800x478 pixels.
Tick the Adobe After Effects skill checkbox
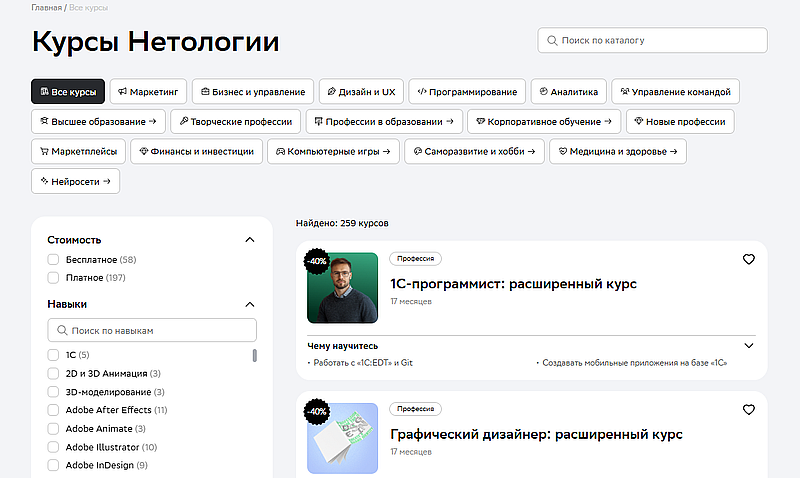[54, 410]
